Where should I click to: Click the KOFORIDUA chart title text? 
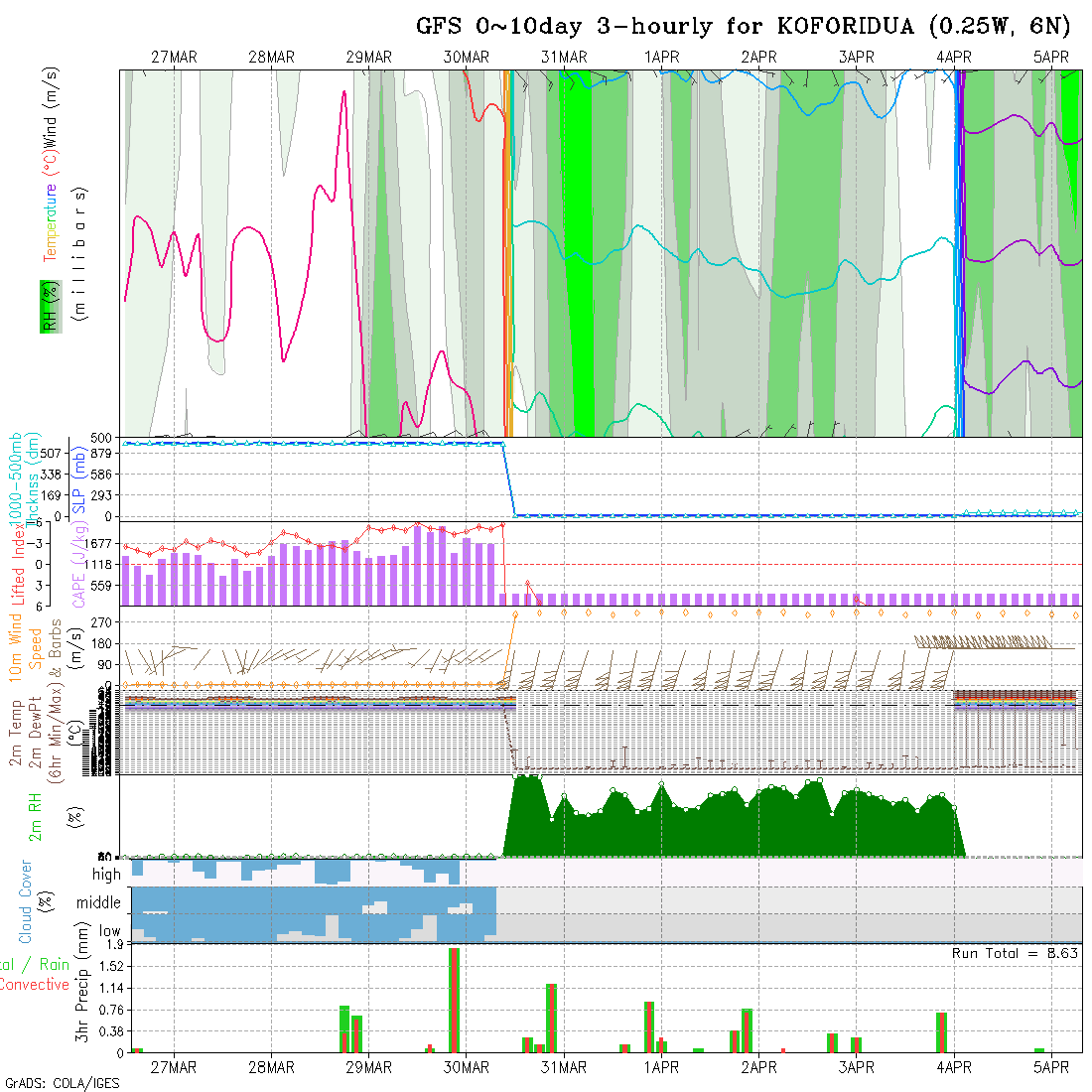pyautogui.click(x=743, y=26)
